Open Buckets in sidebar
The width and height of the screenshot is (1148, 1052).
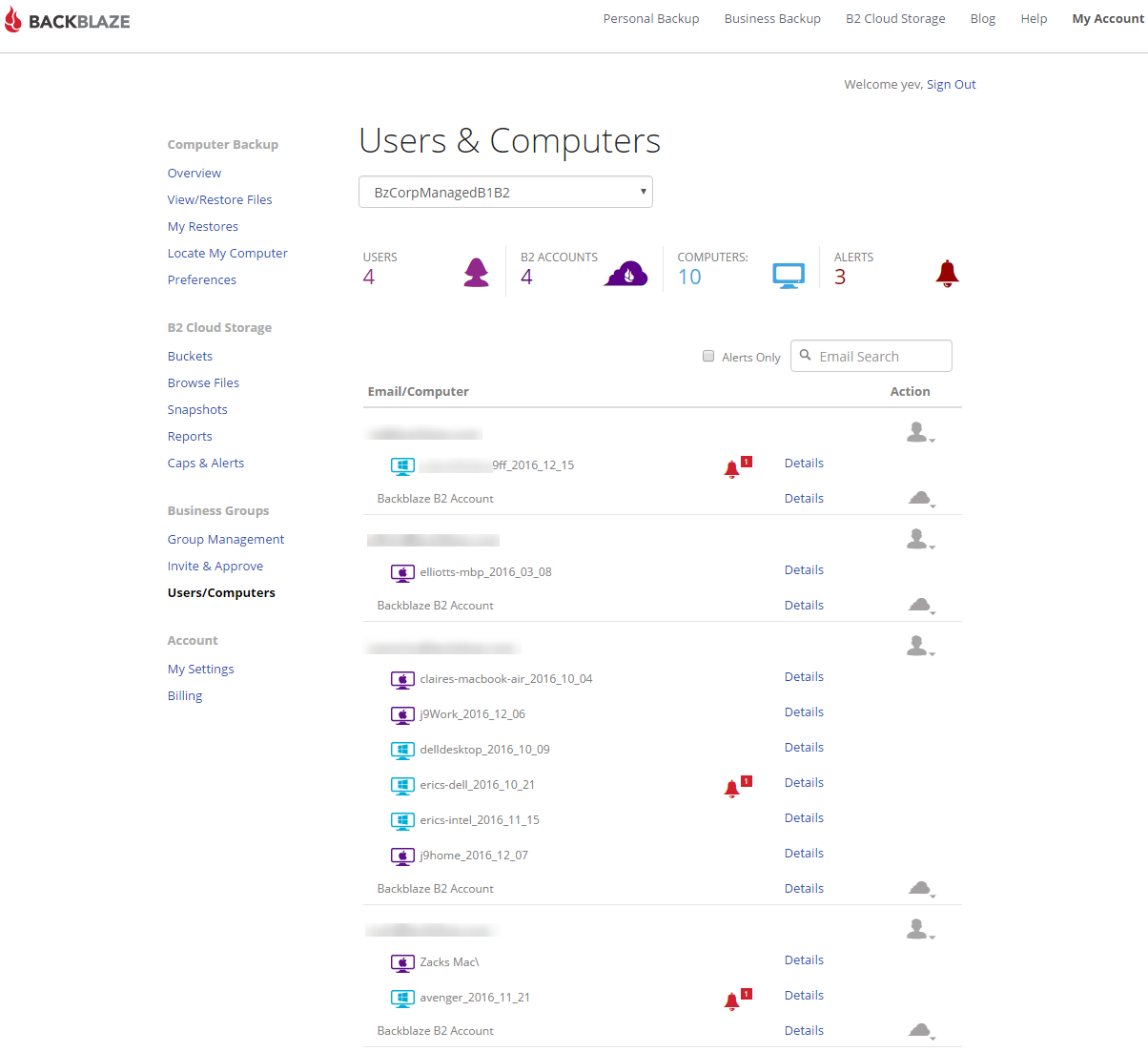click(x=190, y=357)
